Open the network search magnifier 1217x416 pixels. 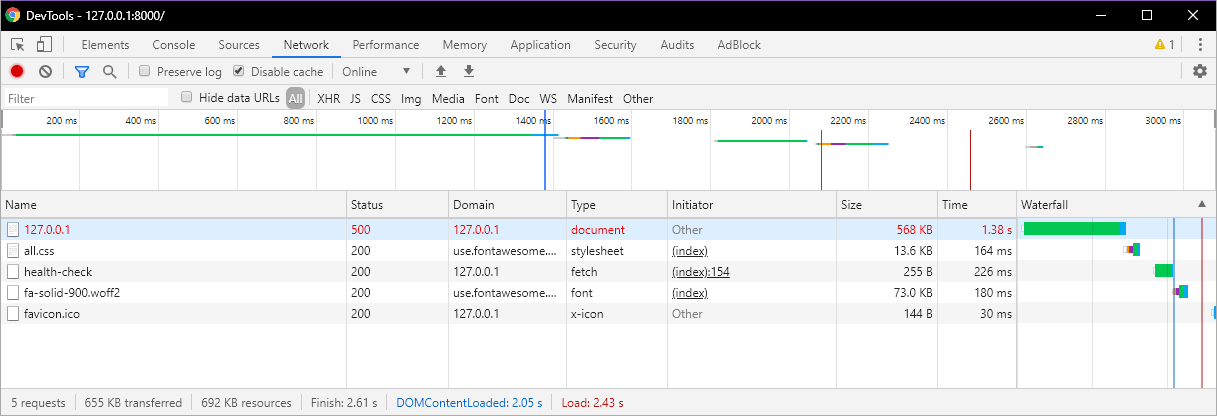109,72
